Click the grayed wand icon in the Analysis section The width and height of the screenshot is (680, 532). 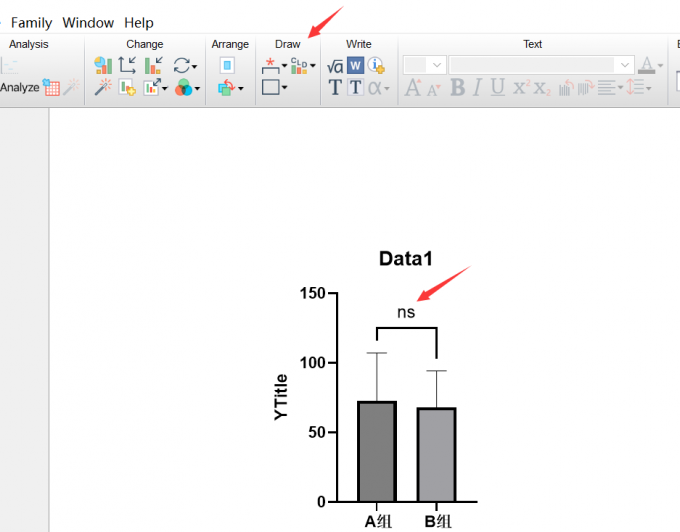coord(72,87)
